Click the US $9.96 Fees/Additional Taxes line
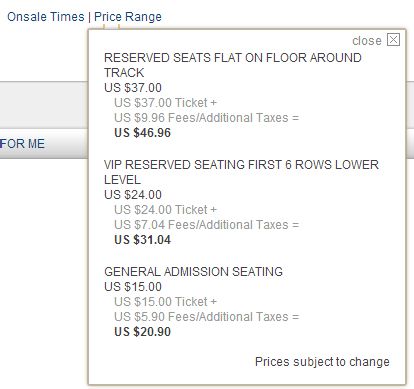The width and height of the screenshot is (414, 389). tap(207, 118)
